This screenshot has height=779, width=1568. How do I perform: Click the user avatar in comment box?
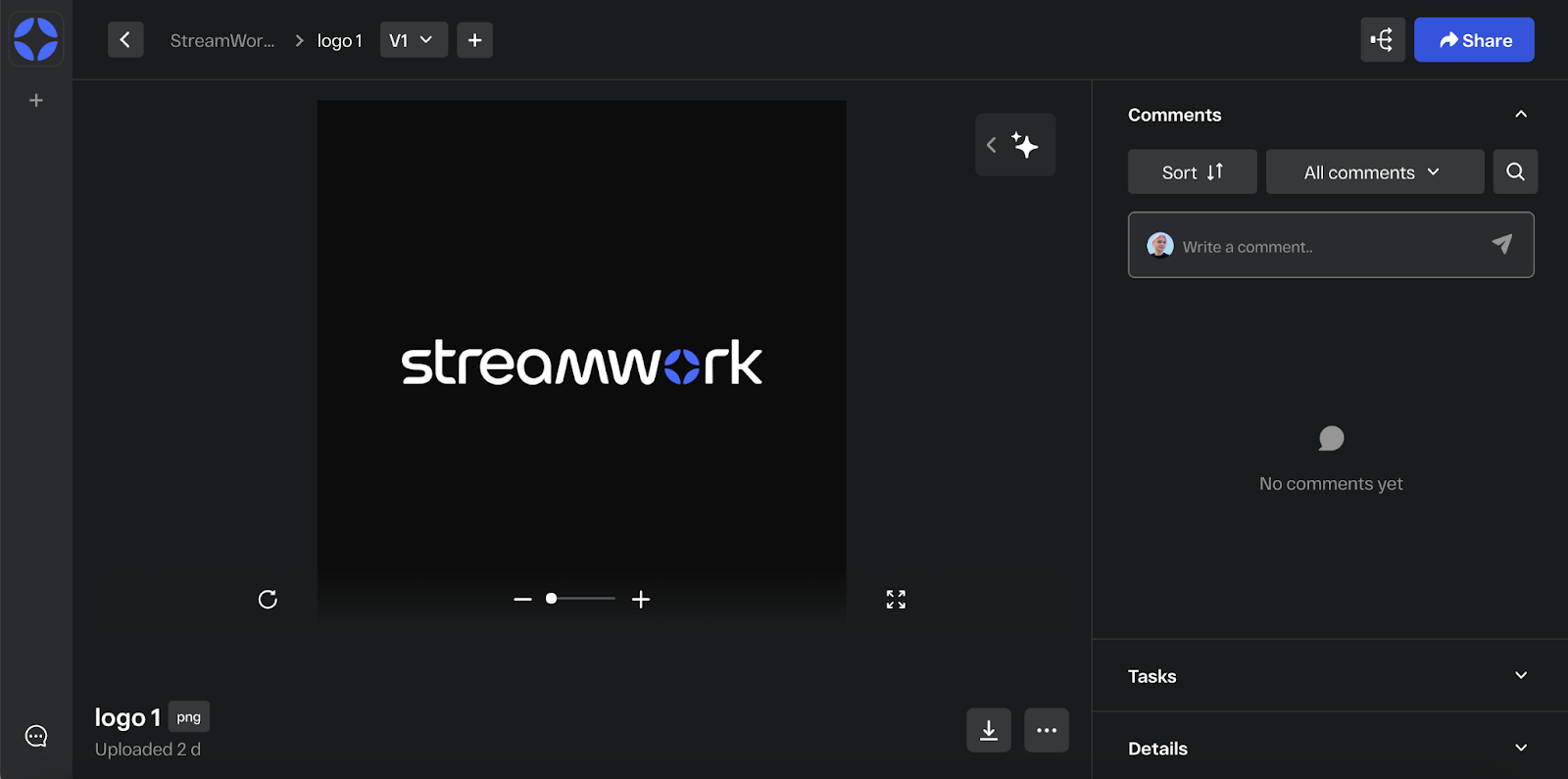point(1160,245)
